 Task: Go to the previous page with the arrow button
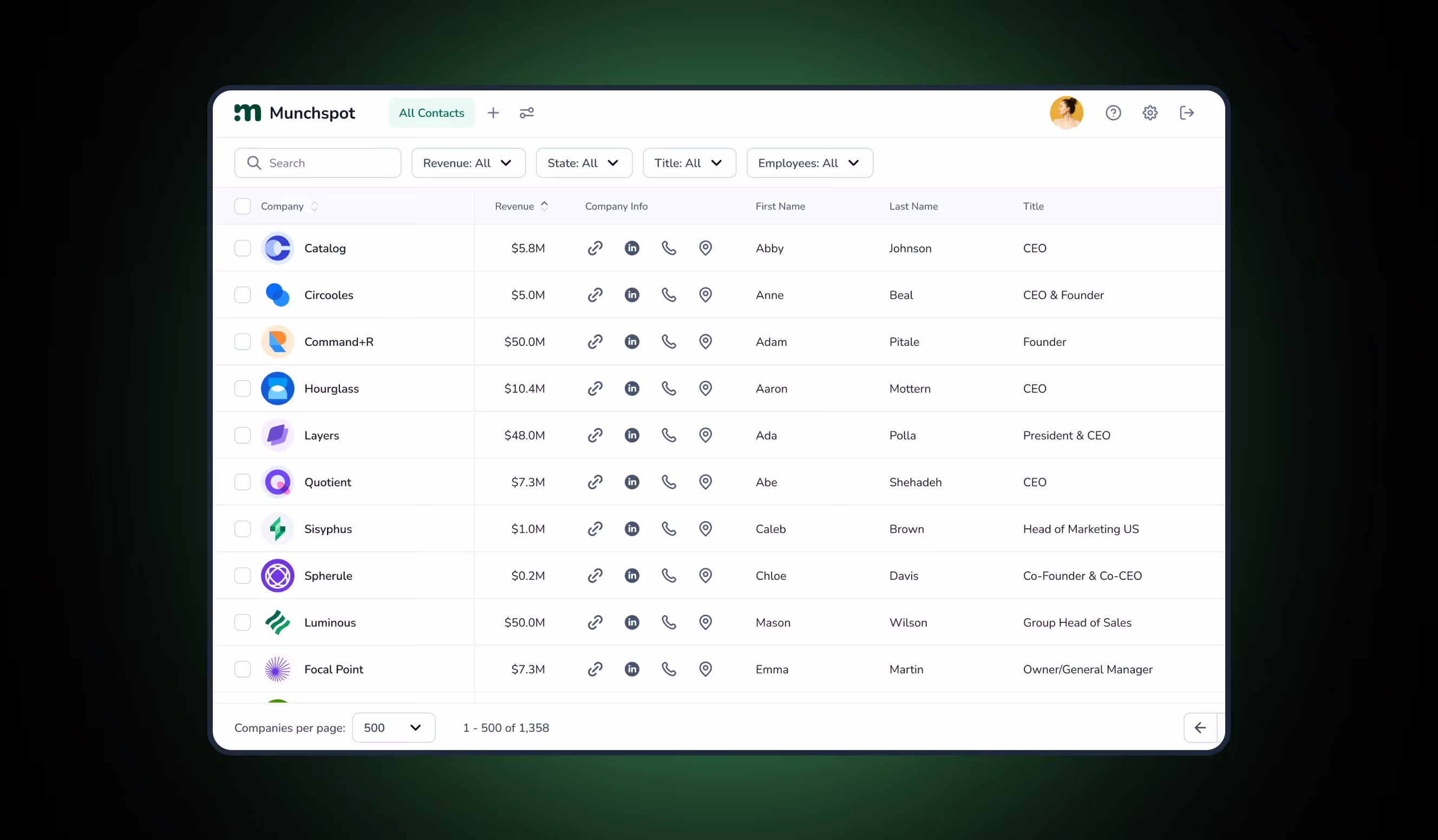(x=1200, y=727)
